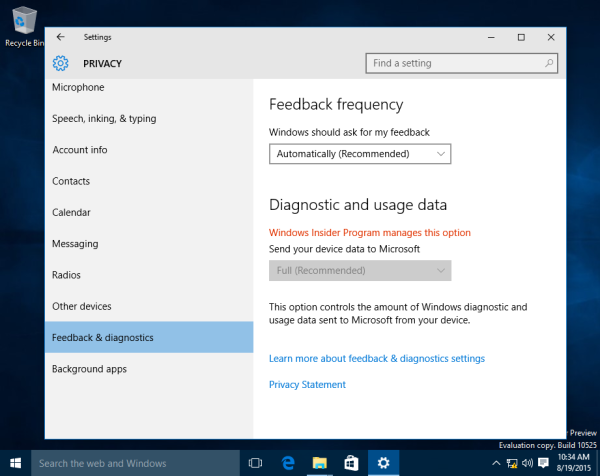Open Speech, inking, & typing settings
The width and height of the screenshot is (600, 476).
(x=149, y=119)
